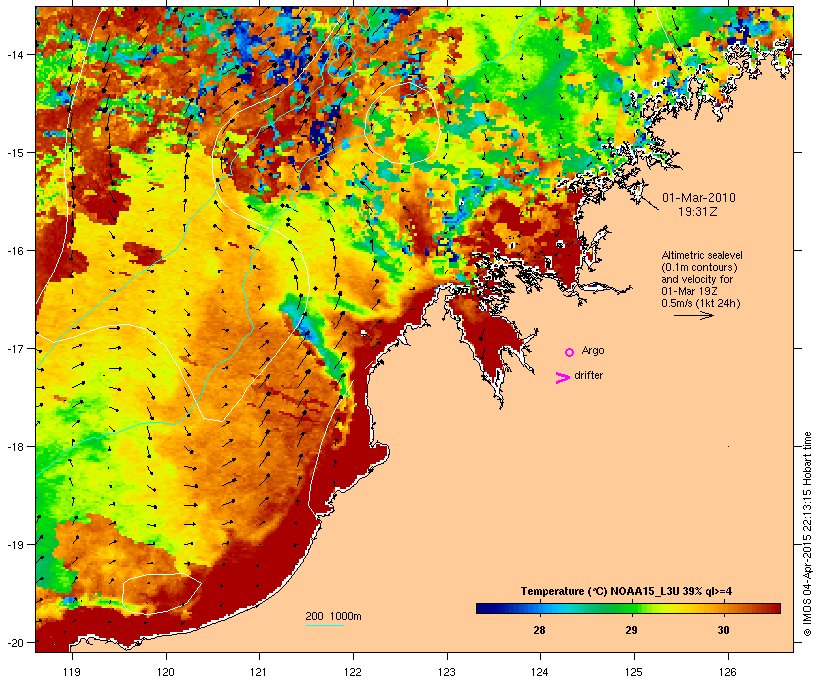This screenshot has width=820, height=680.
Task: Click the 'Temperature (°C) NOAA15_L3U 39% ql>=4' title
Action: click(626, 591)
